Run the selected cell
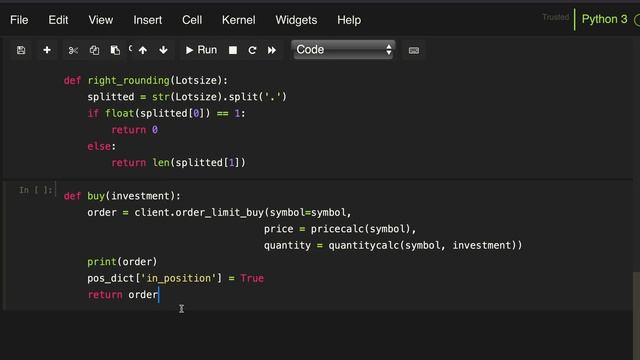The height and width of the screenshot is (360, 640). [x=201, y=50]
